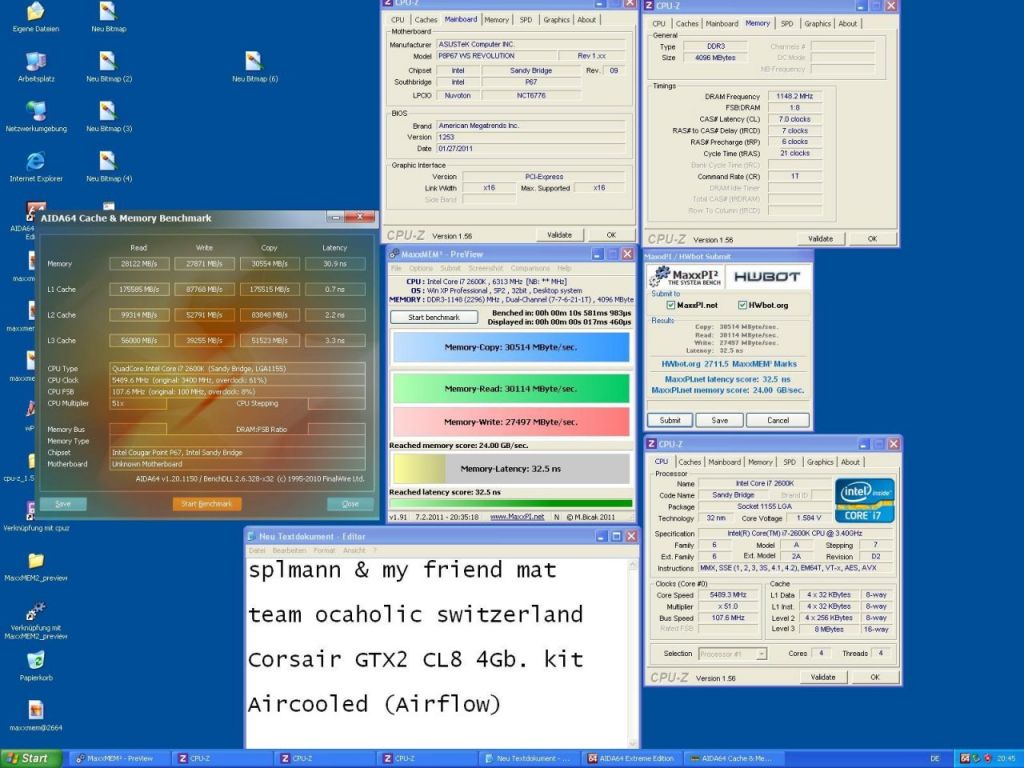Screen dimensions: 1024x768
Task: Open MaxxMEM2_preview folder icon
Action: (x=36, y=567)
